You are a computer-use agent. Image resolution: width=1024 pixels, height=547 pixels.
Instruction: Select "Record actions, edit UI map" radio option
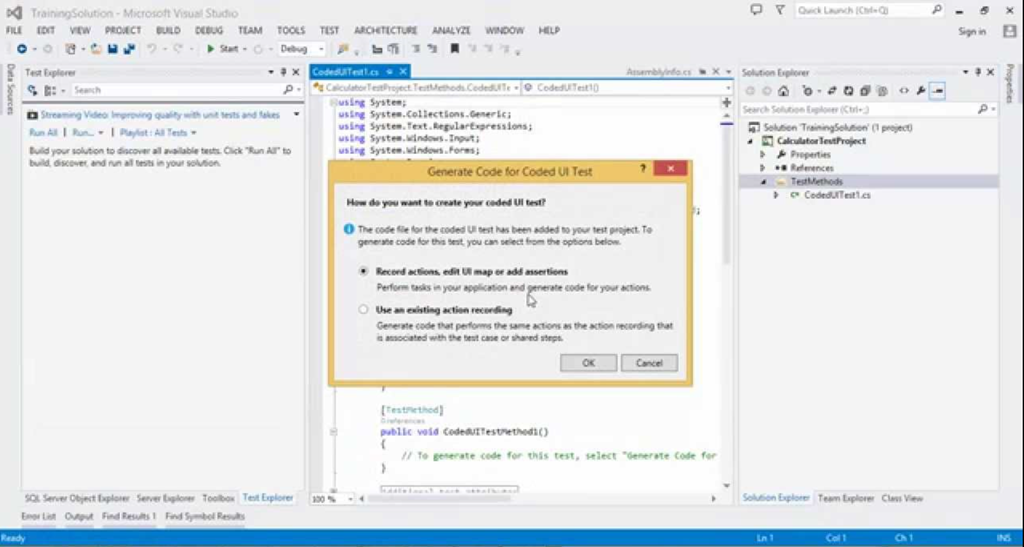click(x=364, y=271)
